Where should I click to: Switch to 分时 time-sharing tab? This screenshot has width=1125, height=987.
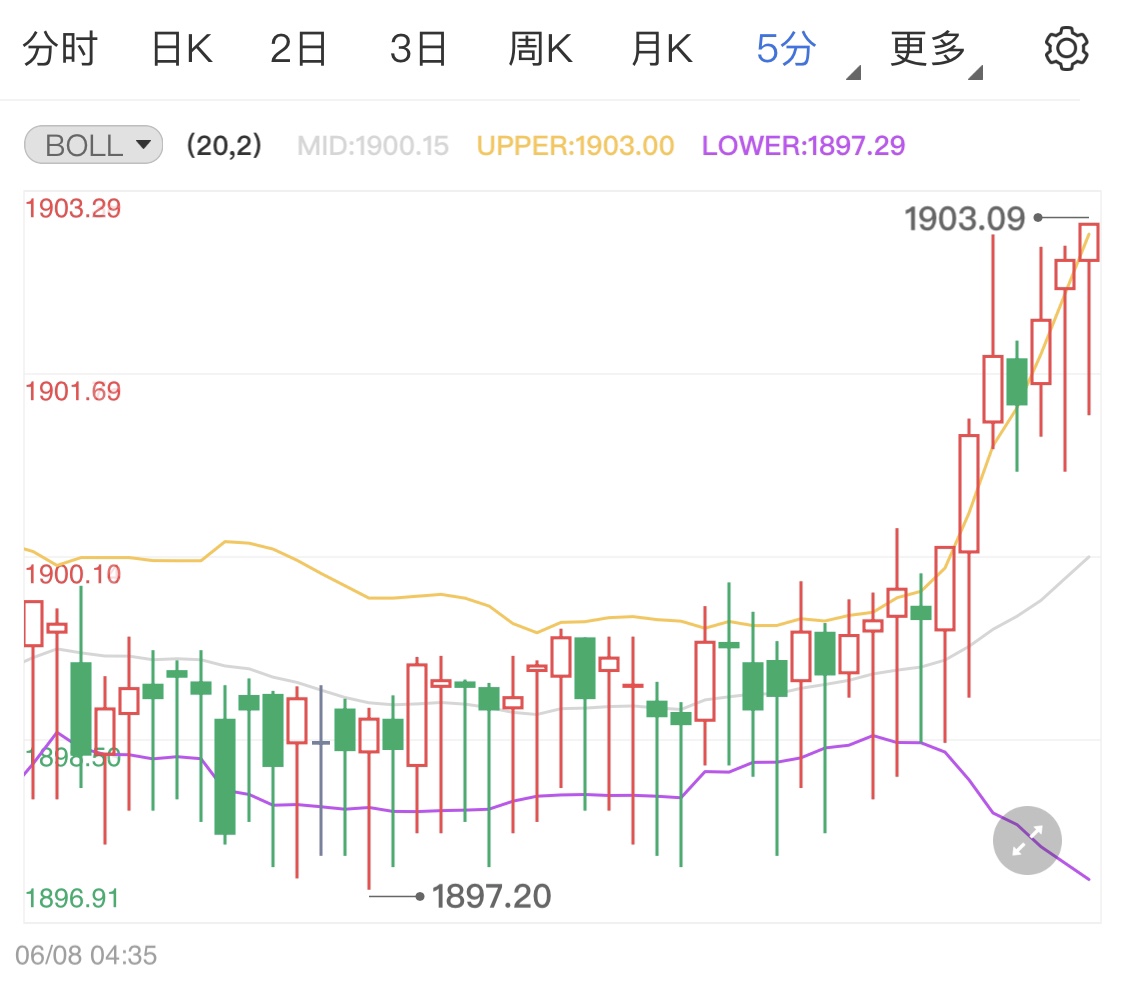coord(60,49)
